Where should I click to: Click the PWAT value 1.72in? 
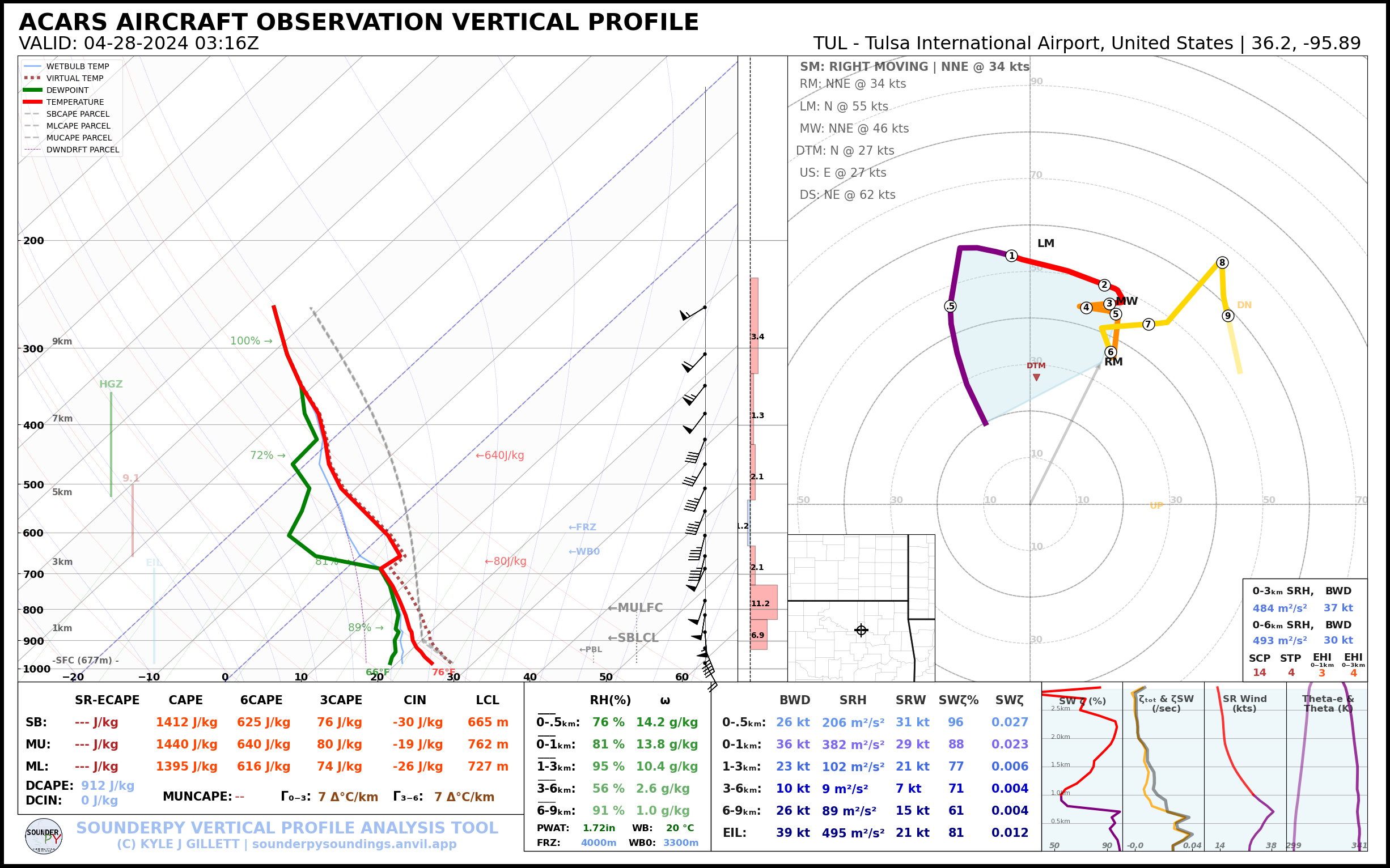599,828
